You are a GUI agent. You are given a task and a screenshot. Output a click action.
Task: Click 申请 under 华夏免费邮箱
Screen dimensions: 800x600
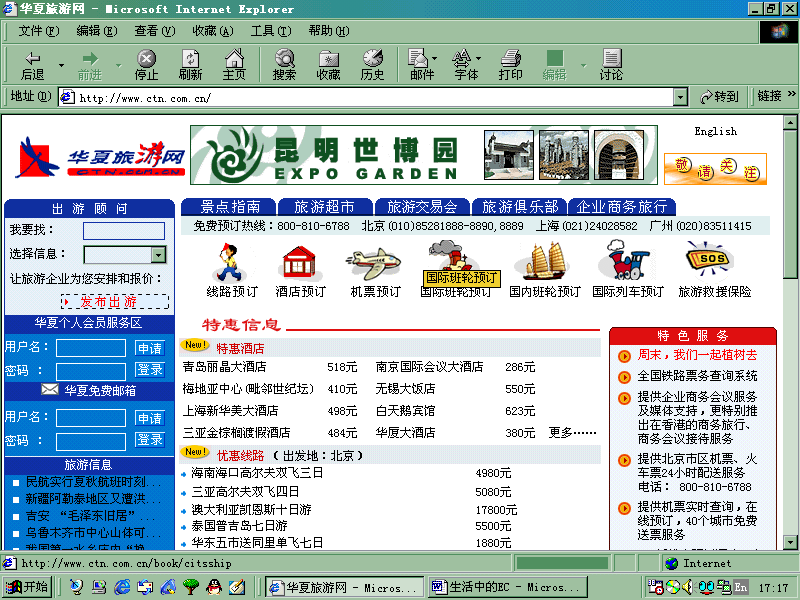coord(149,418)
